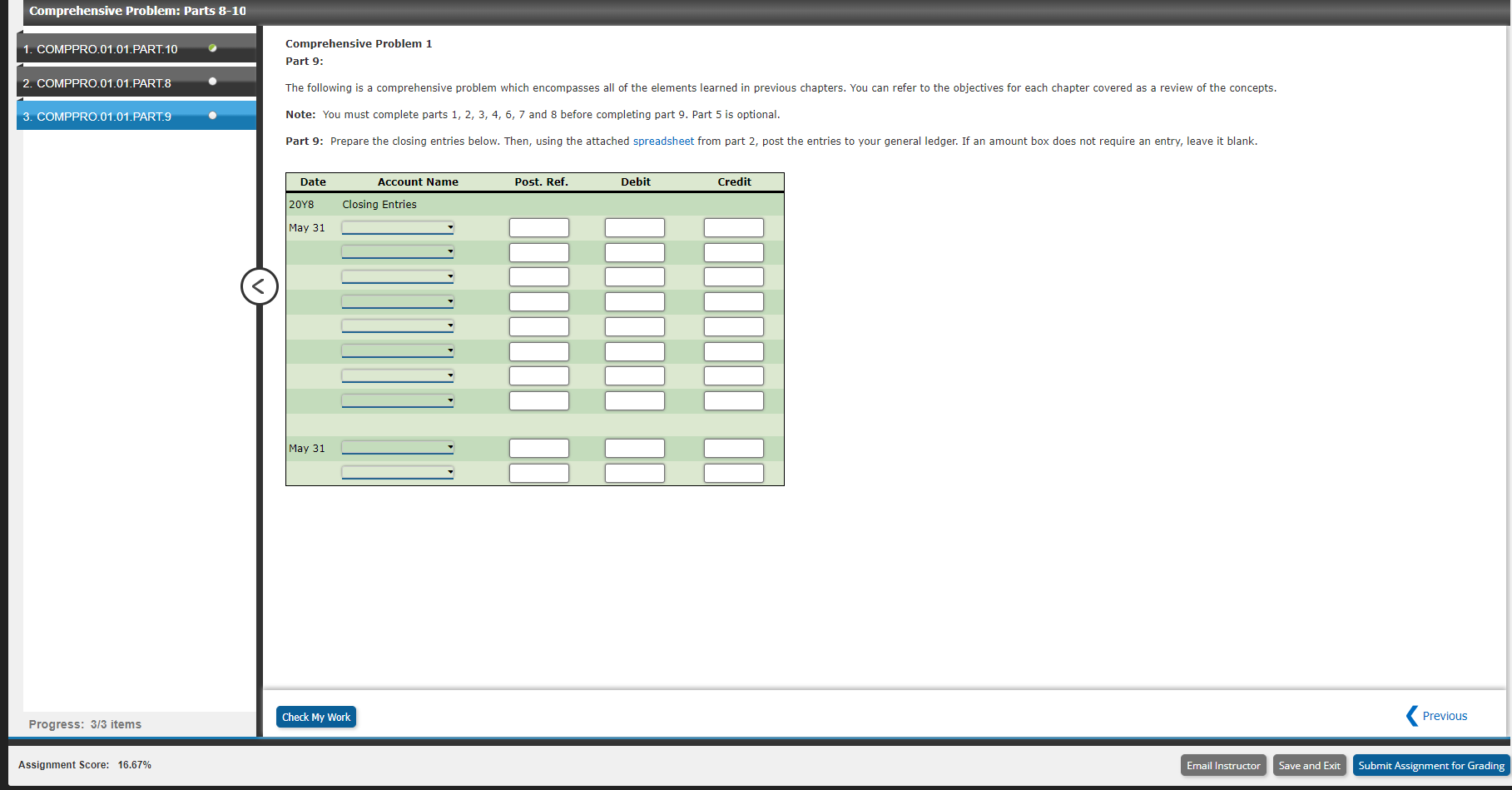Open fourth row account name dropdown

click(398, 301)
